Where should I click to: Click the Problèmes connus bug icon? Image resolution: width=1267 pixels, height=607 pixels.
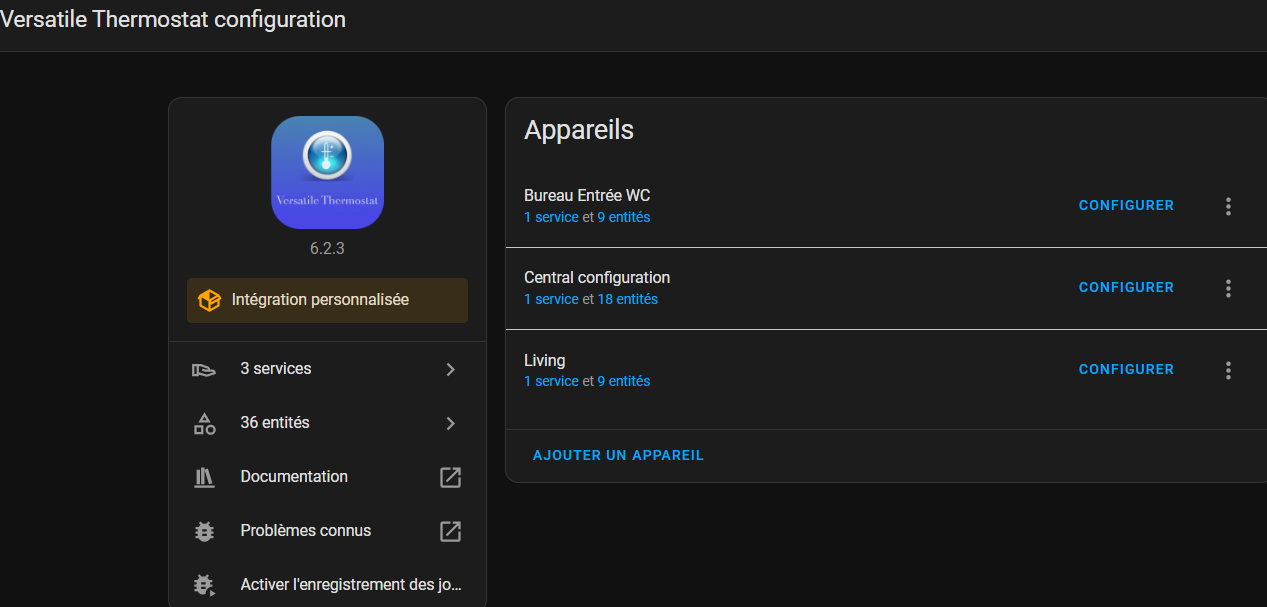204,532
